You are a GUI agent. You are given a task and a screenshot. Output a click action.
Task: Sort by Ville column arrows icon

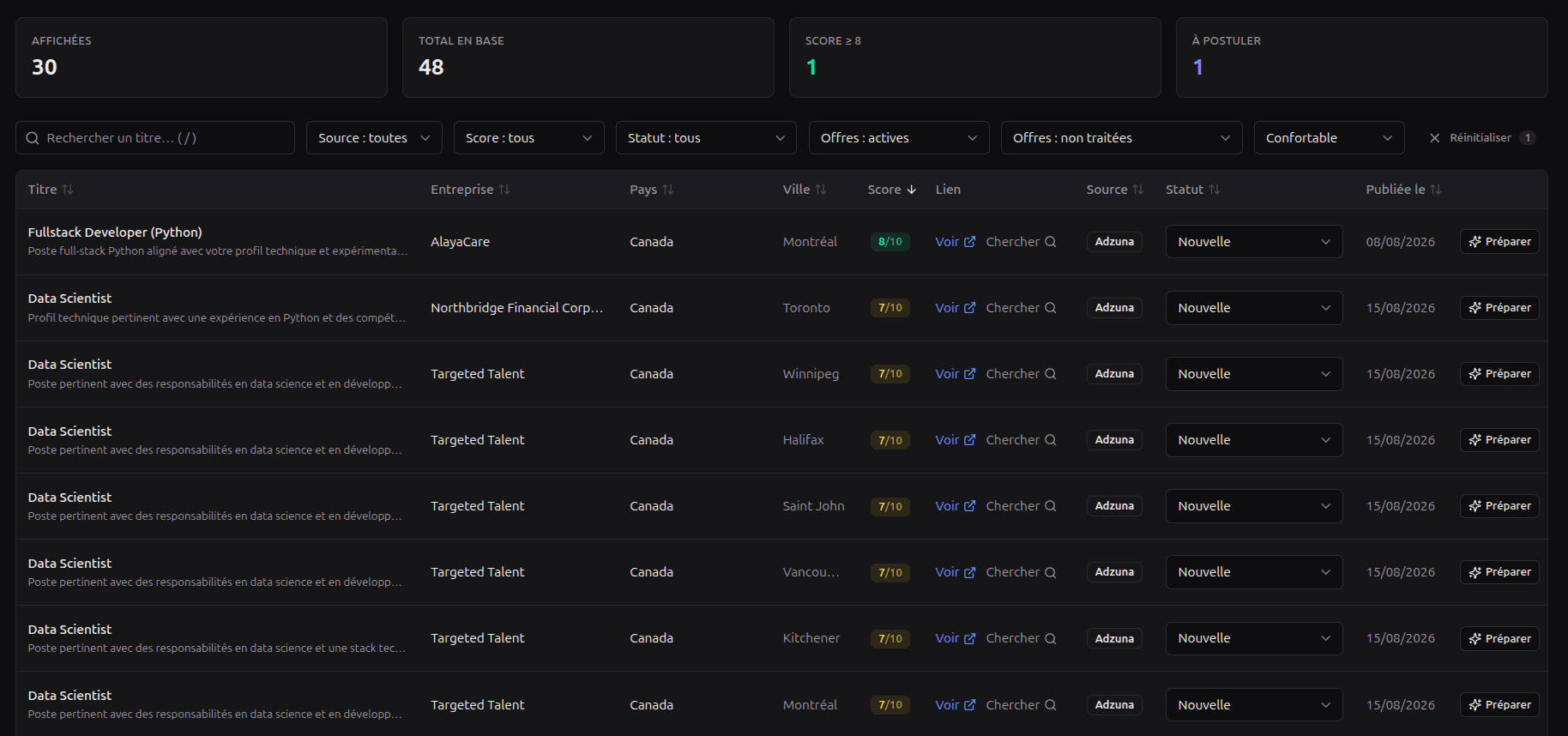821,190
